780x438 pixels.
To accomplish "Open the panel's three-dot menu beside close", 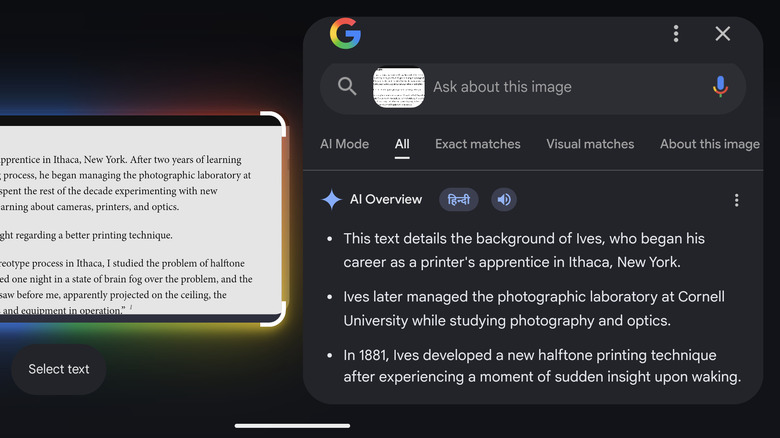I will pos(676,34).
